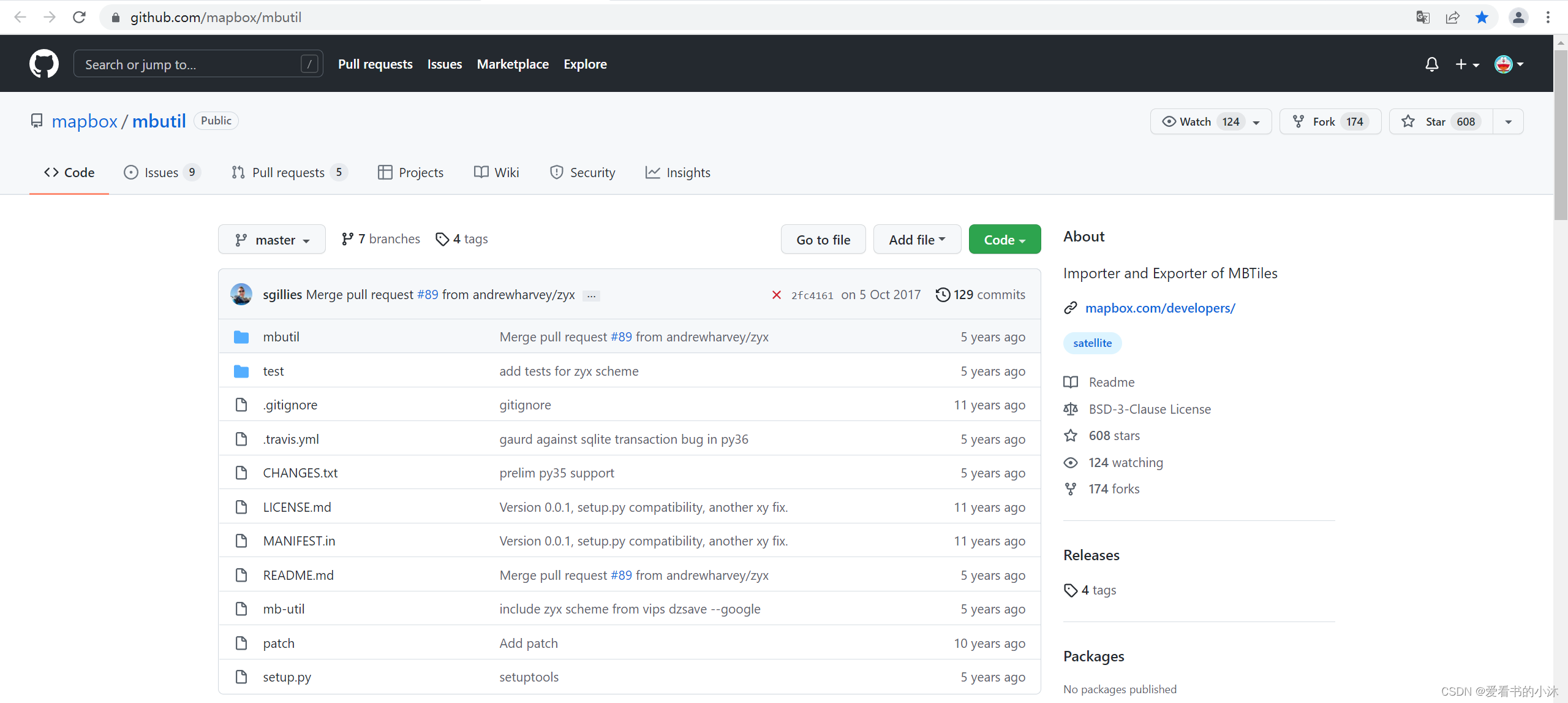Expand the green Code dropdown

(x=1005, y=240)
